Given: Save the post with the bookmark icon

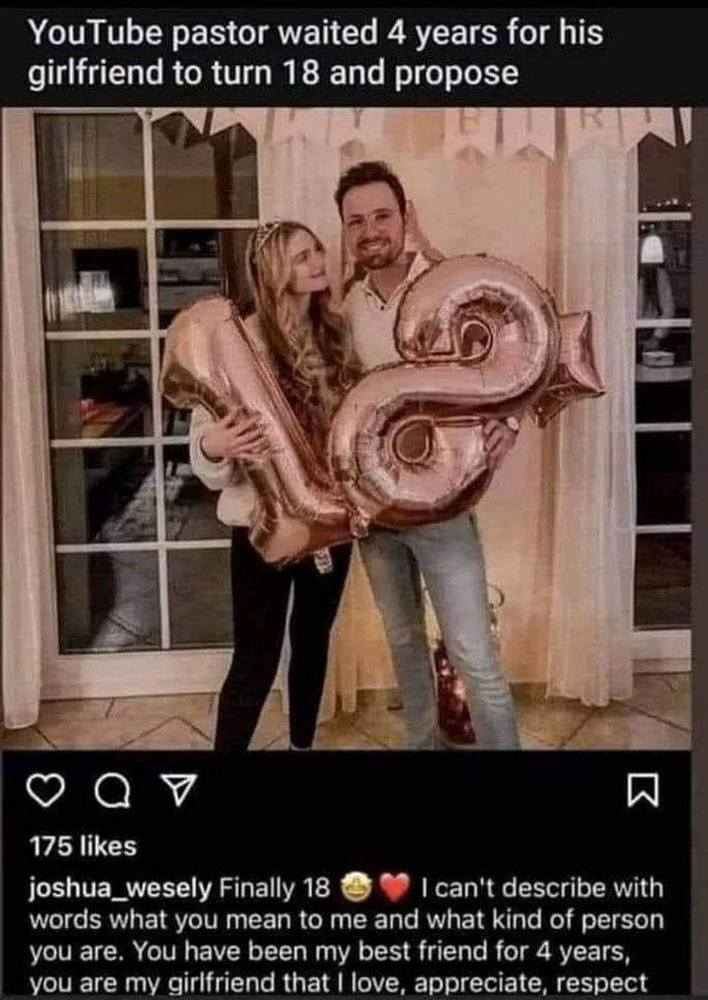Looking at the screenshot, I should coord(643,791).
